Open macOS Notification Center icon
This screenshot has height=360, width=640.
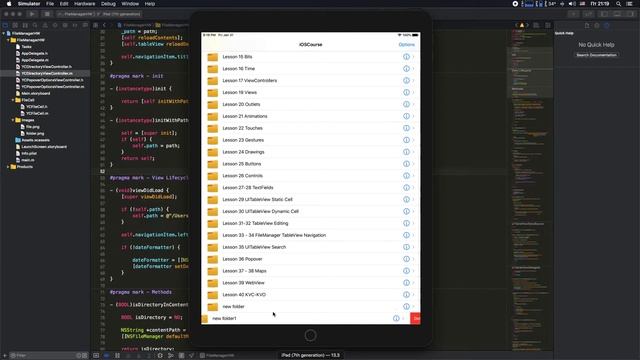pyautogui.click(x=630, y=4)
